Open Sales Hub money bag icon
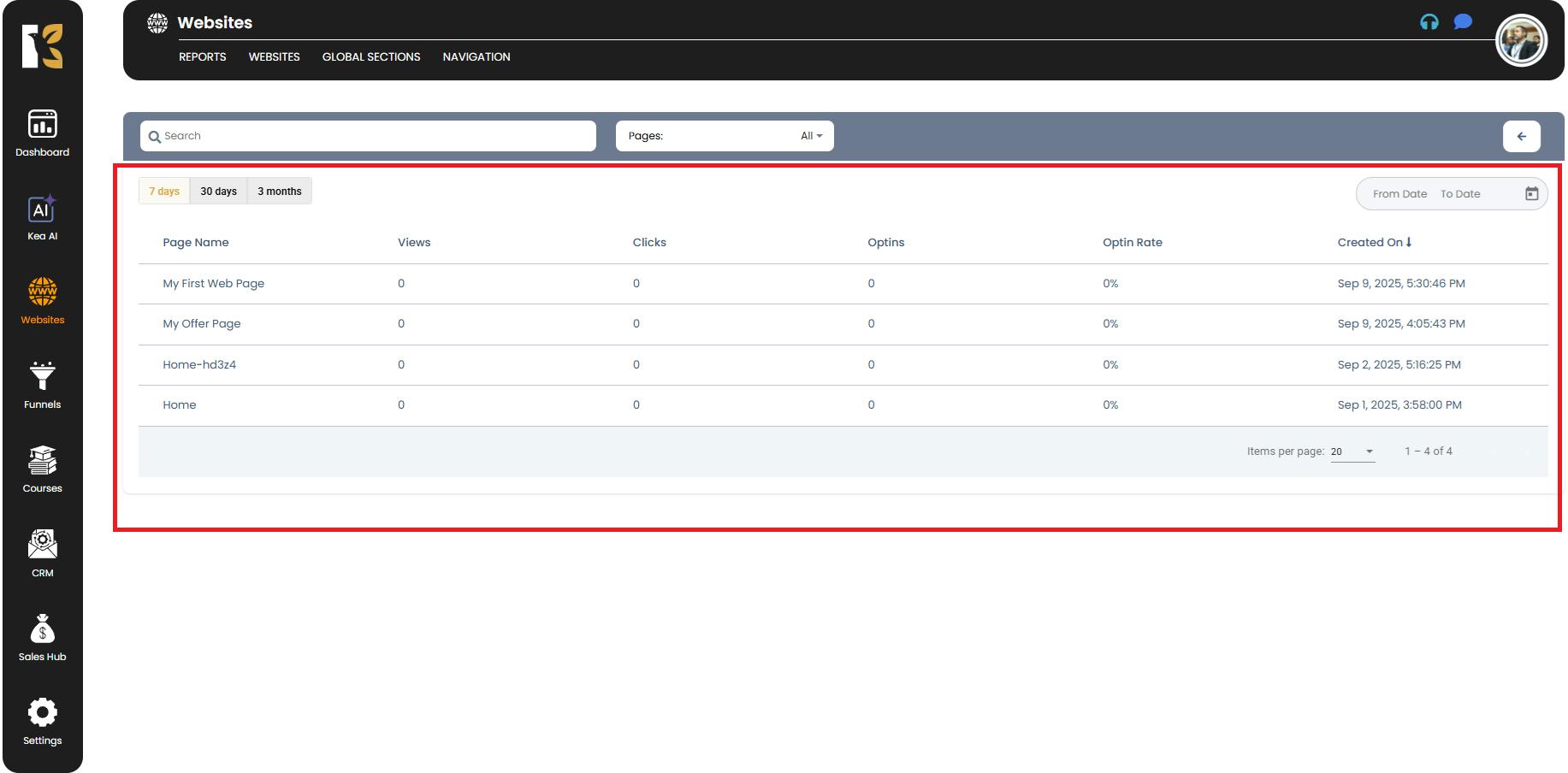 pyautogui.click(x=42, y=629)
